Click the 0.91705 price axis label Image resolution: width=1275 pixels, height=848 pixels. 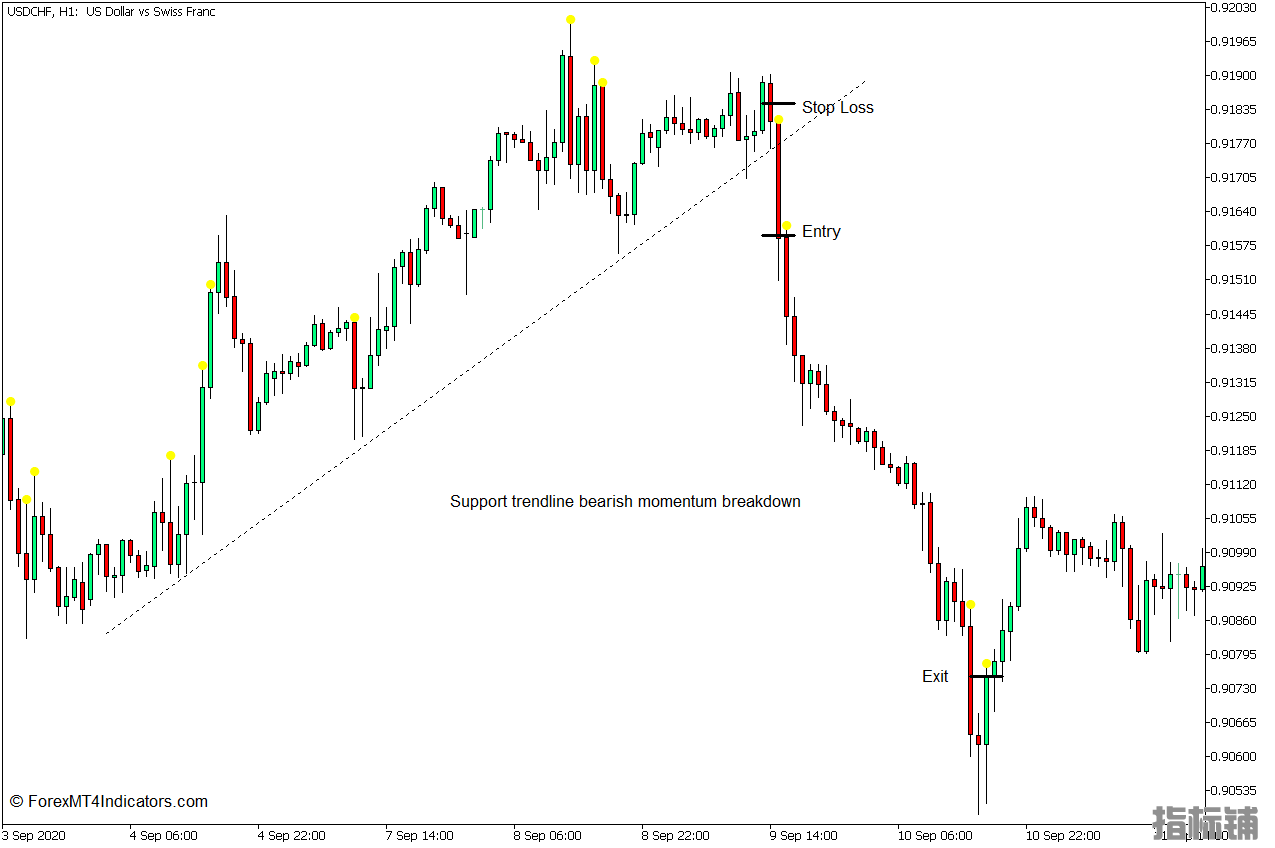[1233, 178]
